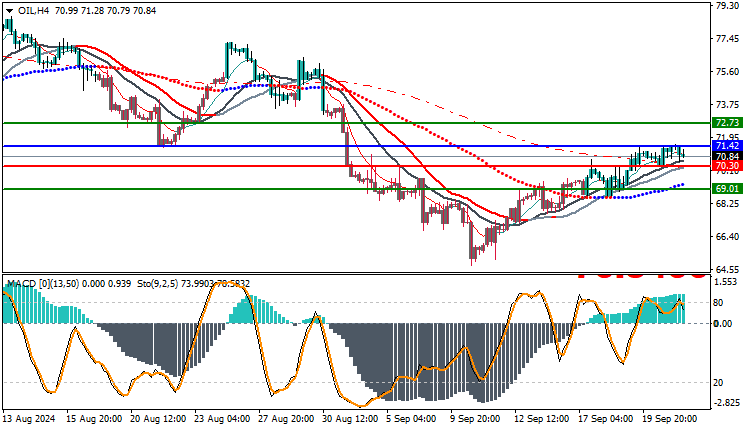The width and height of the screenshot is (750, 430).
Task: Click the 1.553 MACD scale value
Action: [x=726, y=282]
